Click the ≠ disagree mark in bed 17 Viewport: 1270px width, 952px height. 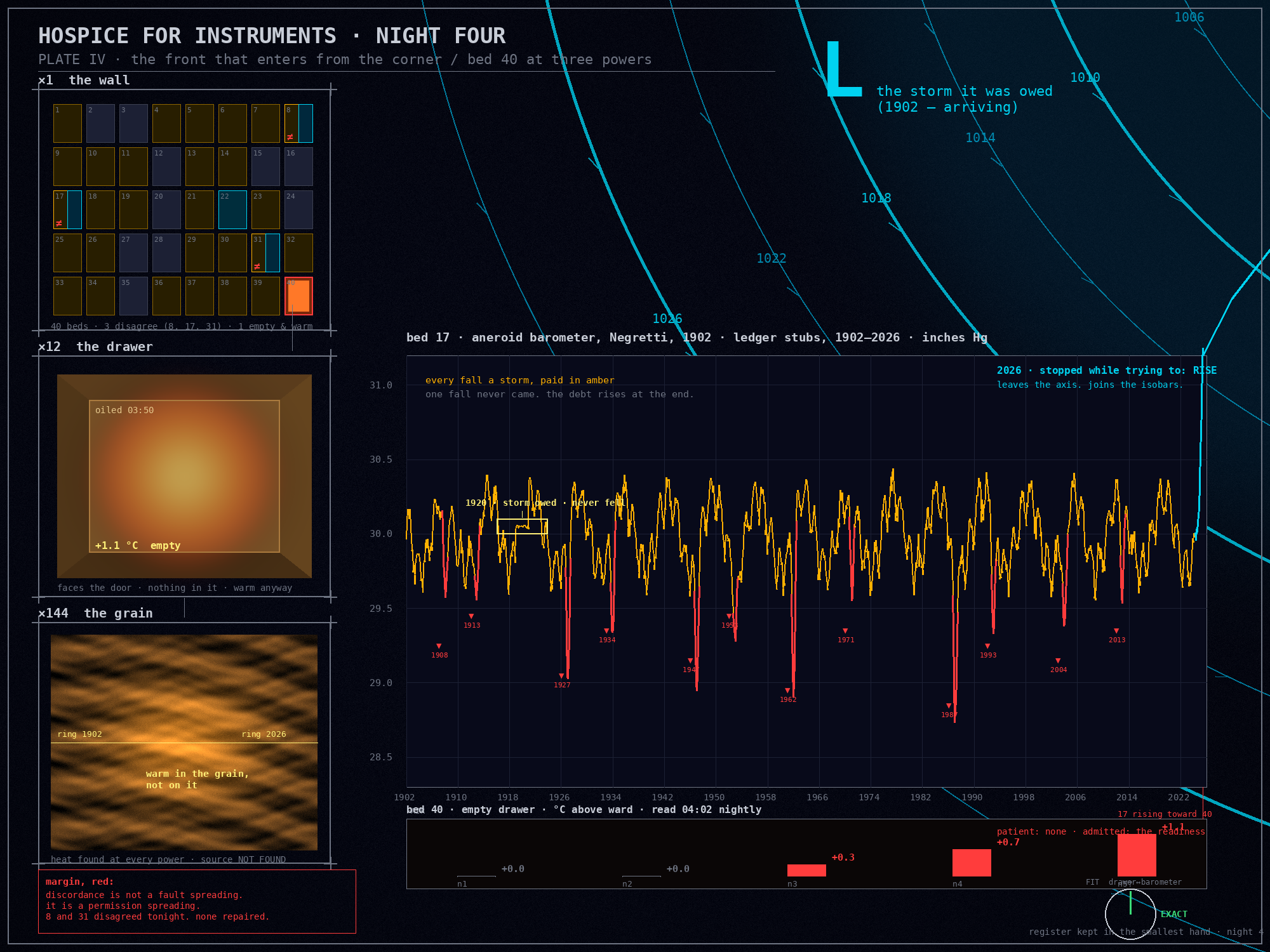coord(59,223)
